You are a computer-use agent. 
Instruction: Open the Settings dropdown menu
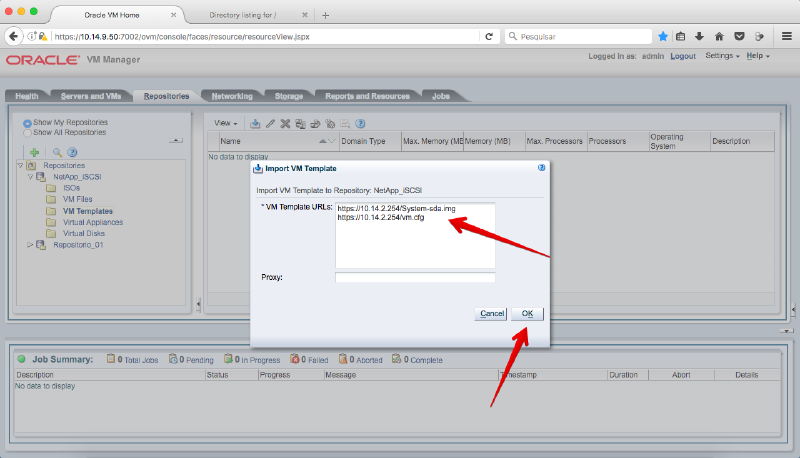(x=722, y=56)
